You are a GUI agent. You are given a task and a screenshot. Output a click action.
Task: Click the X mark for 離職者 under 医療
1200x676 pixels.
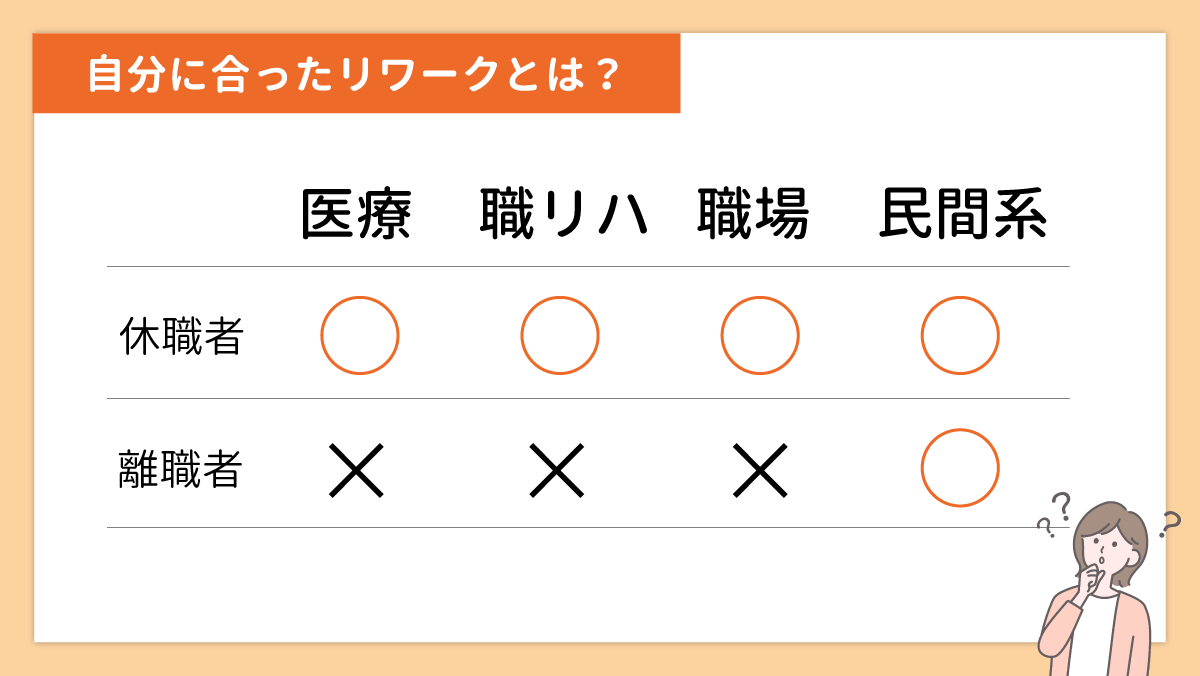357,470
